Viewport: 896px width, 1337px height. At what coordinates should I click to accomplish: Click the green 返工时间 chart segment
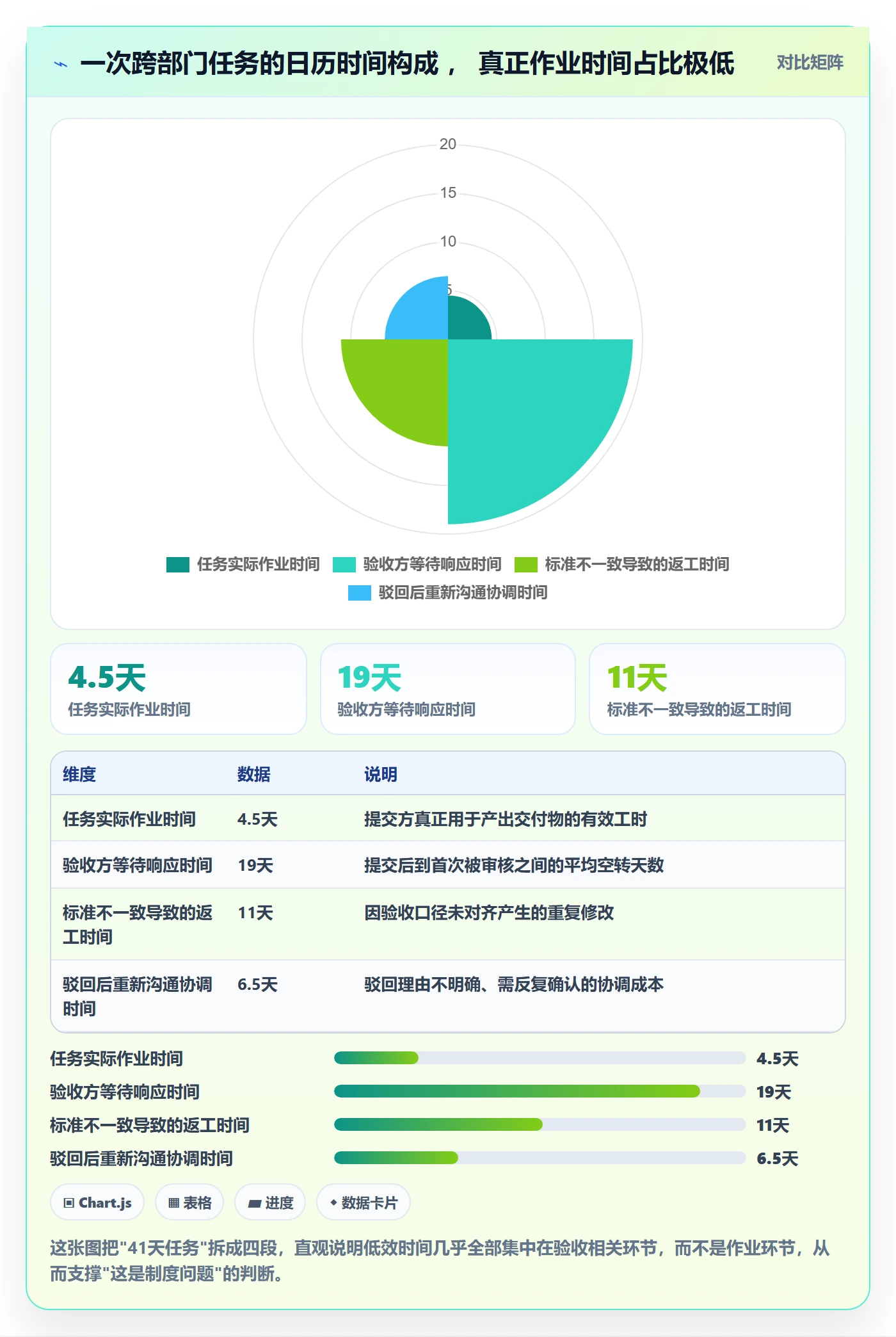403,384
